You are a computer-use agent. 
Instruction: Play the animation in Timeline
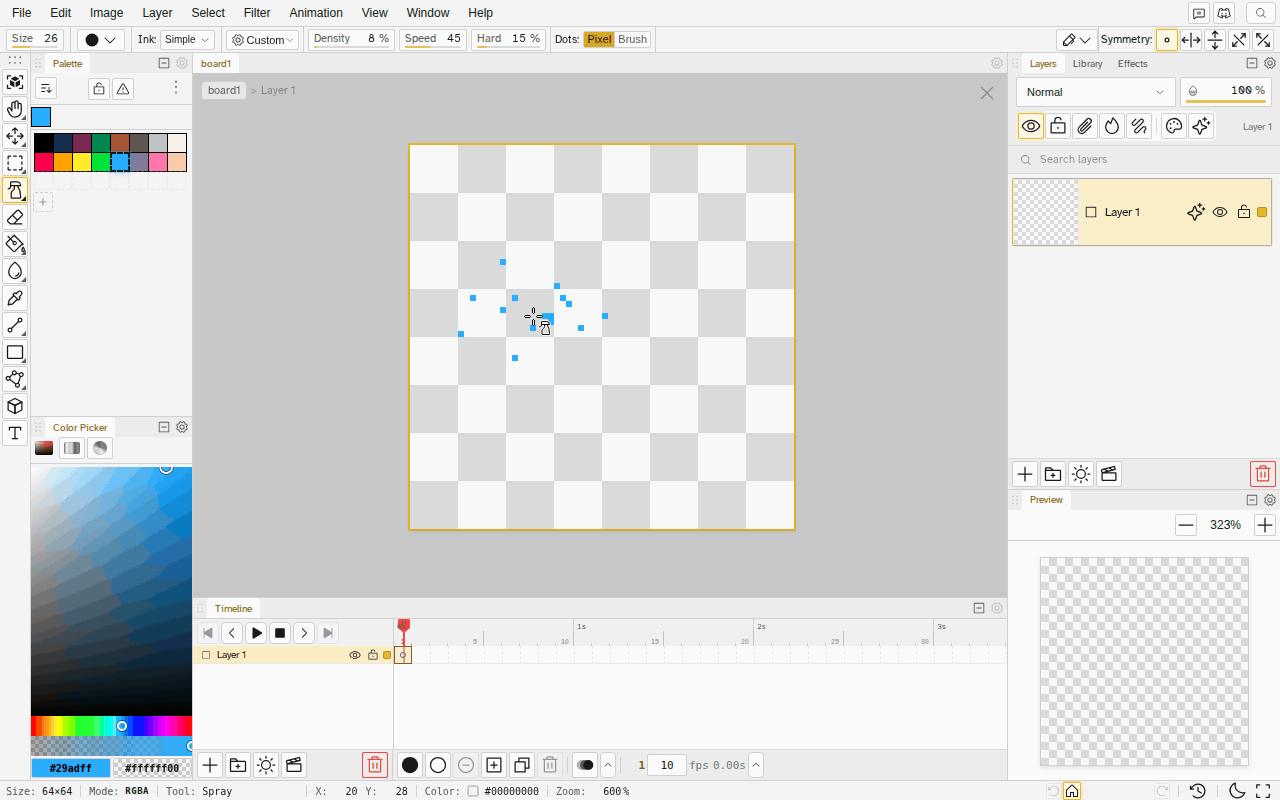(x=257, y=633)
